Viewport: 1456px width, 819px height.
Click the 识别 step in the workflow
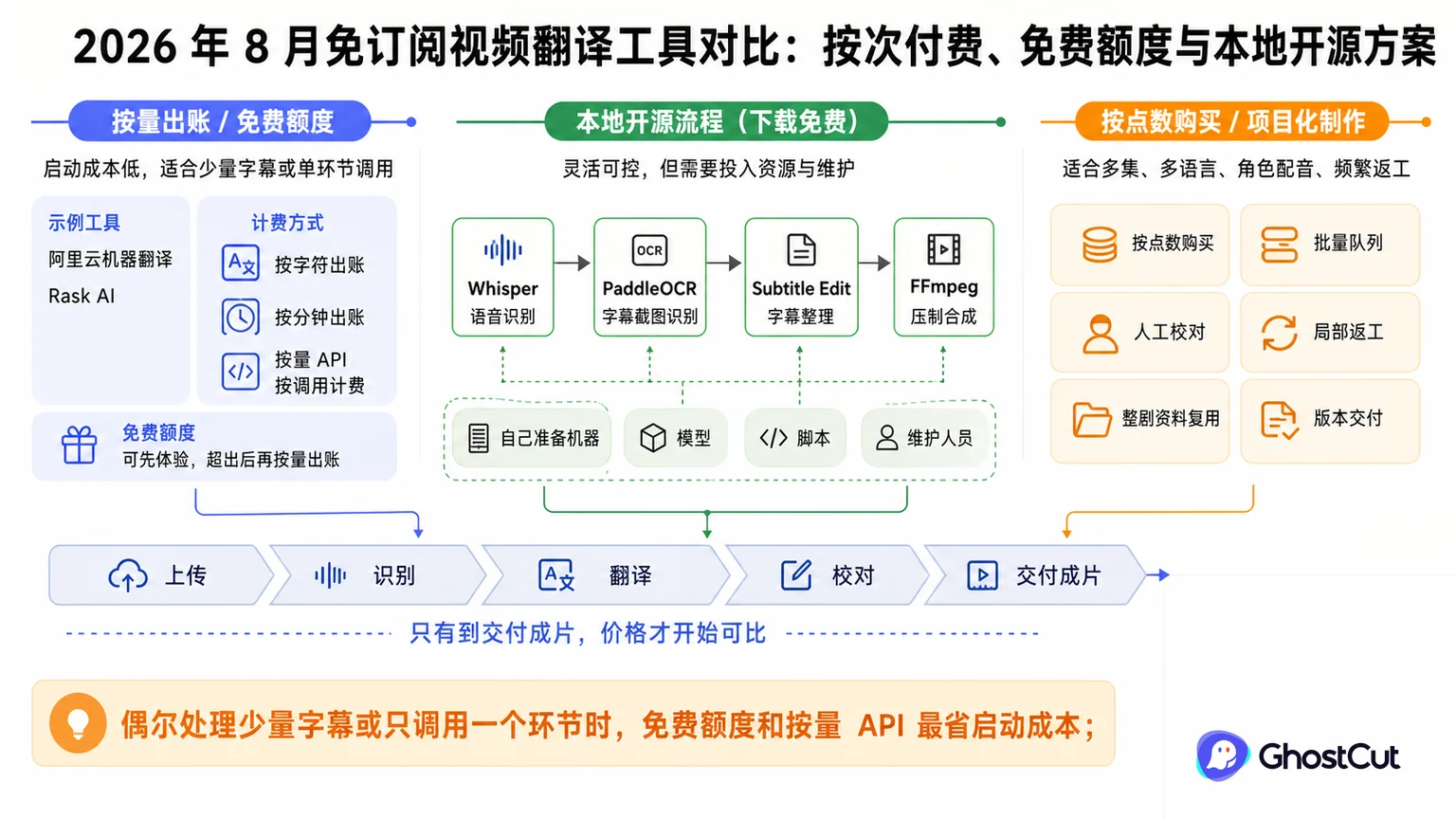377,575
